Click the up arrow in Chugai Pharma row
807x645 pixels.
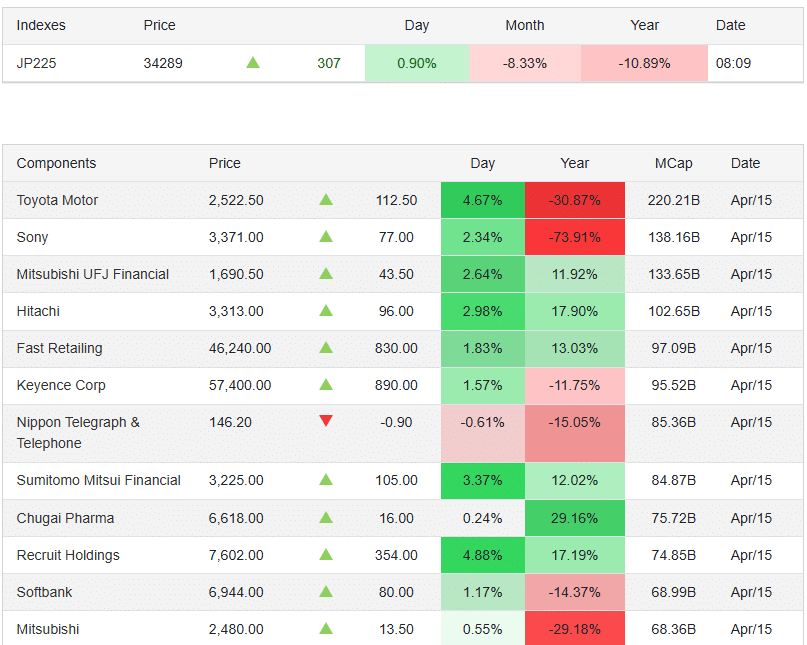326,518
